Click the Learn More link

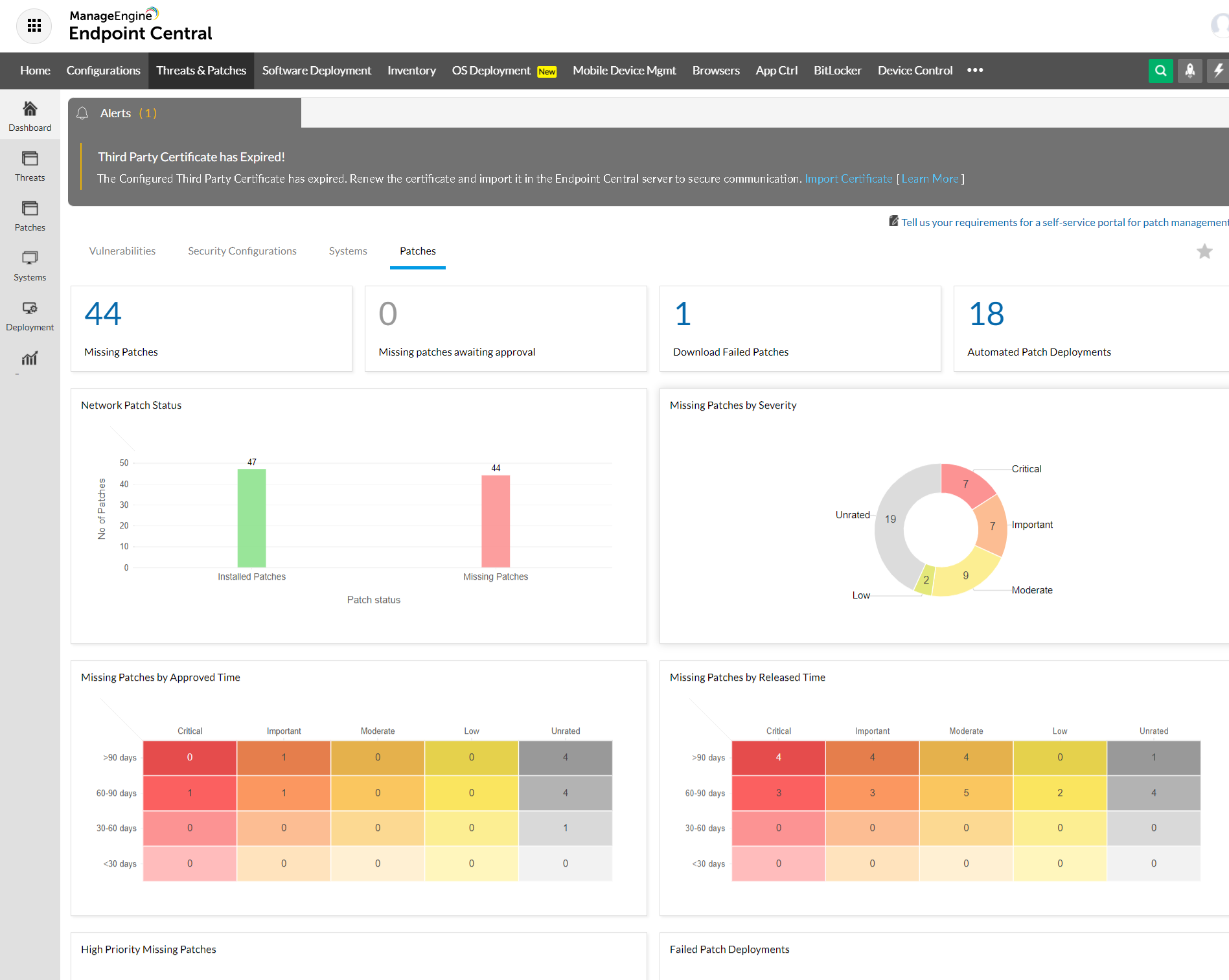[930, 179]
